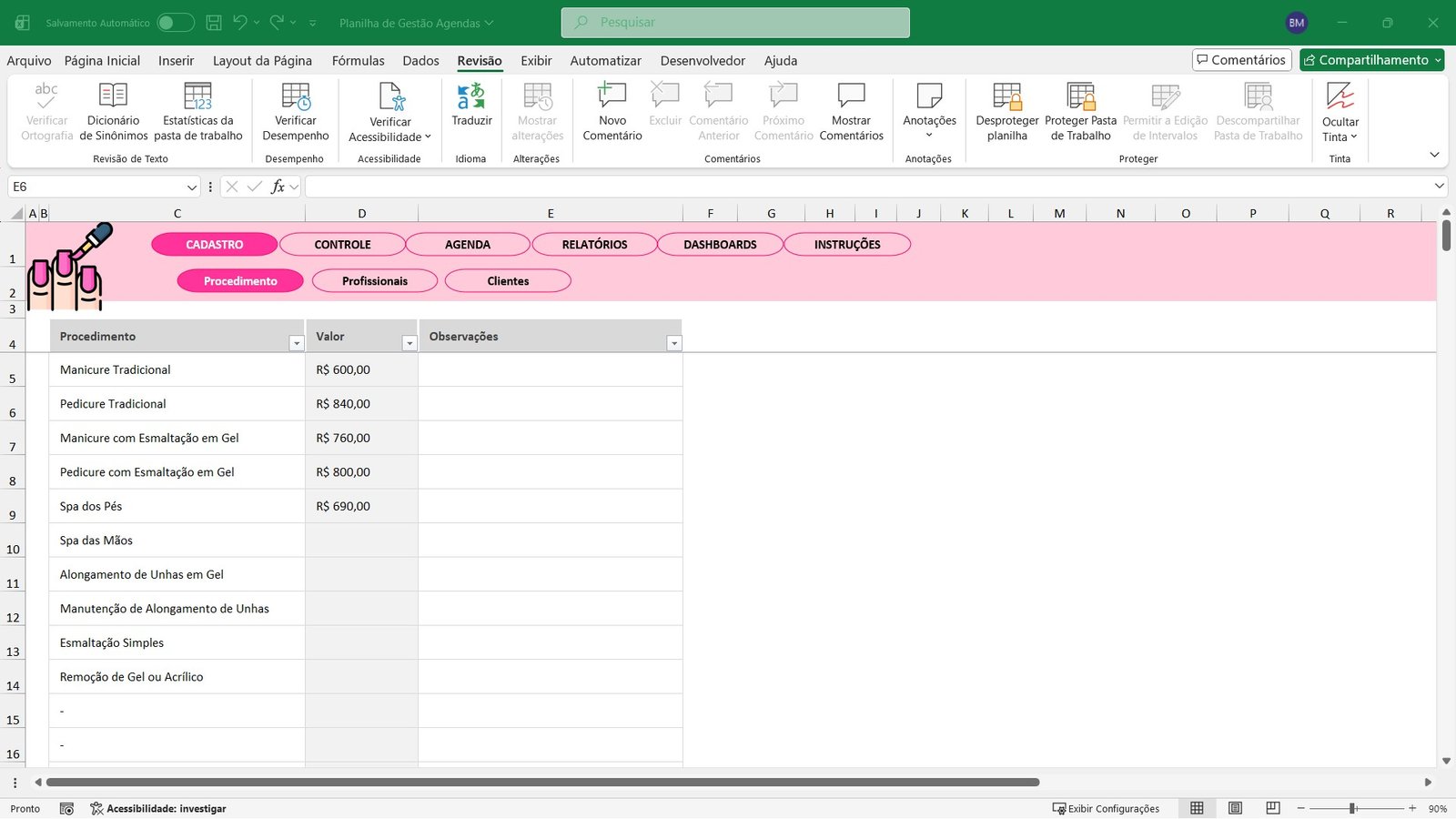
Task: Toggle Salvamento Automático on
Action: point(176,22)
